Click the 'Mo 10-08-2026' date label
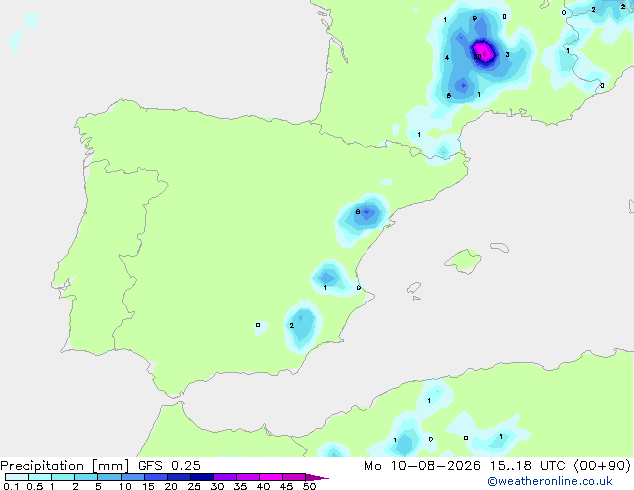Image resolution: width=634 pixels, height=490 pixels. click(422, 466)
